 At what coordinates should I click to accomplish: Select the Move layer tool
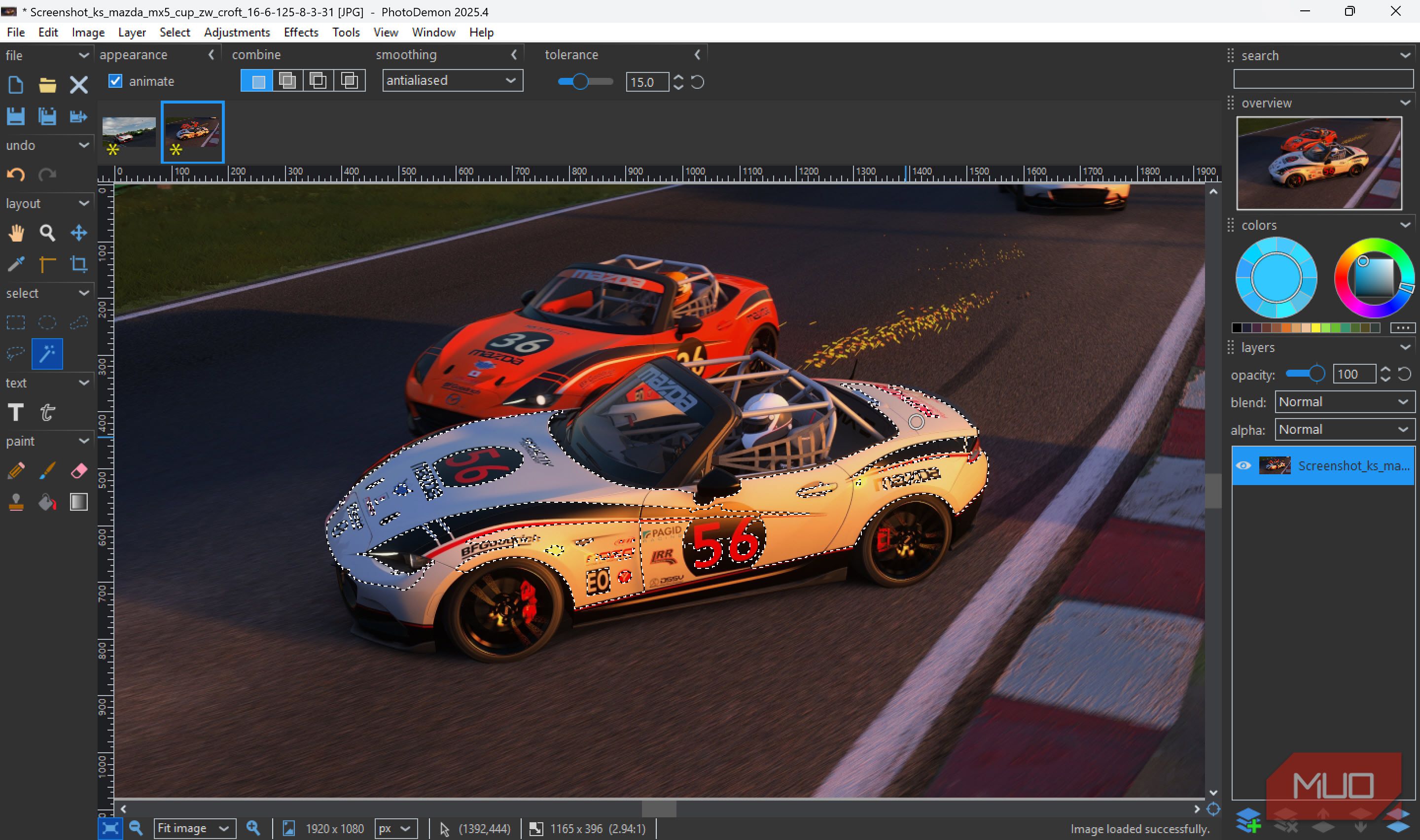(78, 233)
